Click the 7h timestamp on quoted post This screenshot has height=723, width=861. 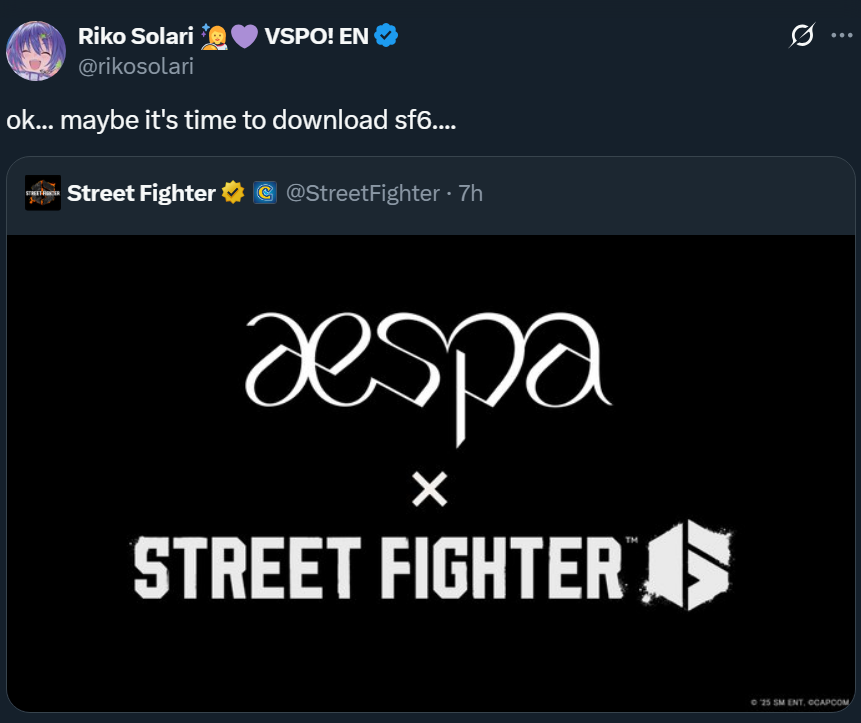(x=470, y=192)
